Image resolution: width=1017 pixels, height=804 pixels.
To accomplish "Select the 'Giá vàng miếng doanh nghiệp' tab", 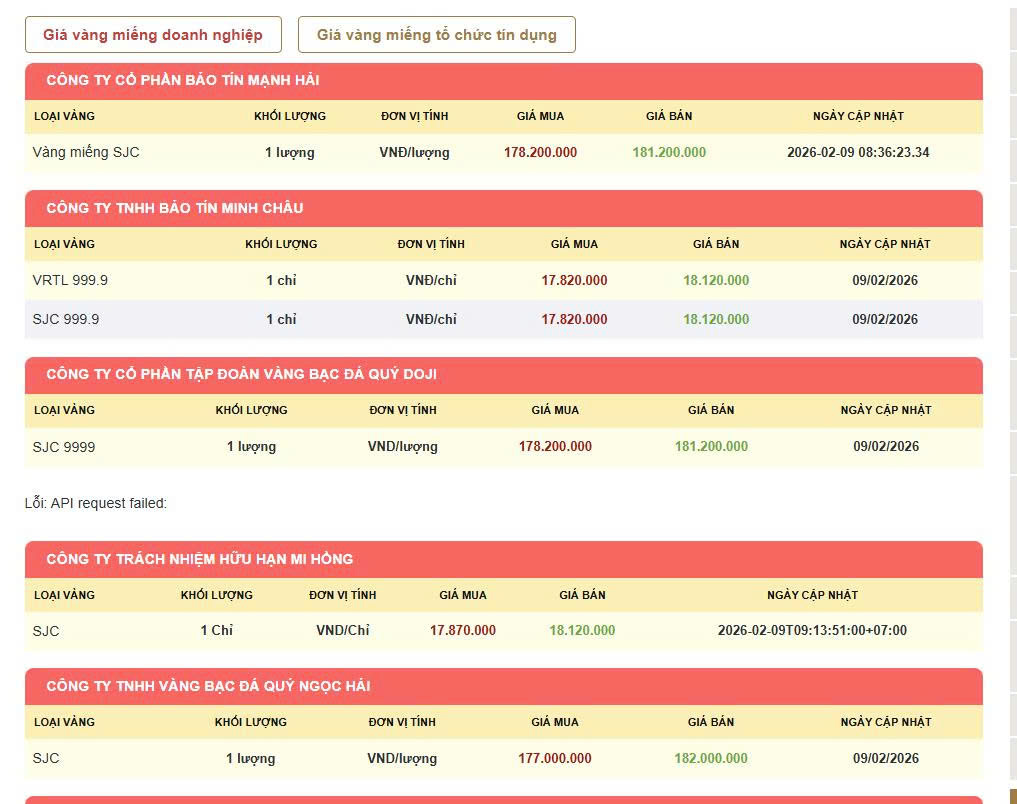I will point(153,35).
